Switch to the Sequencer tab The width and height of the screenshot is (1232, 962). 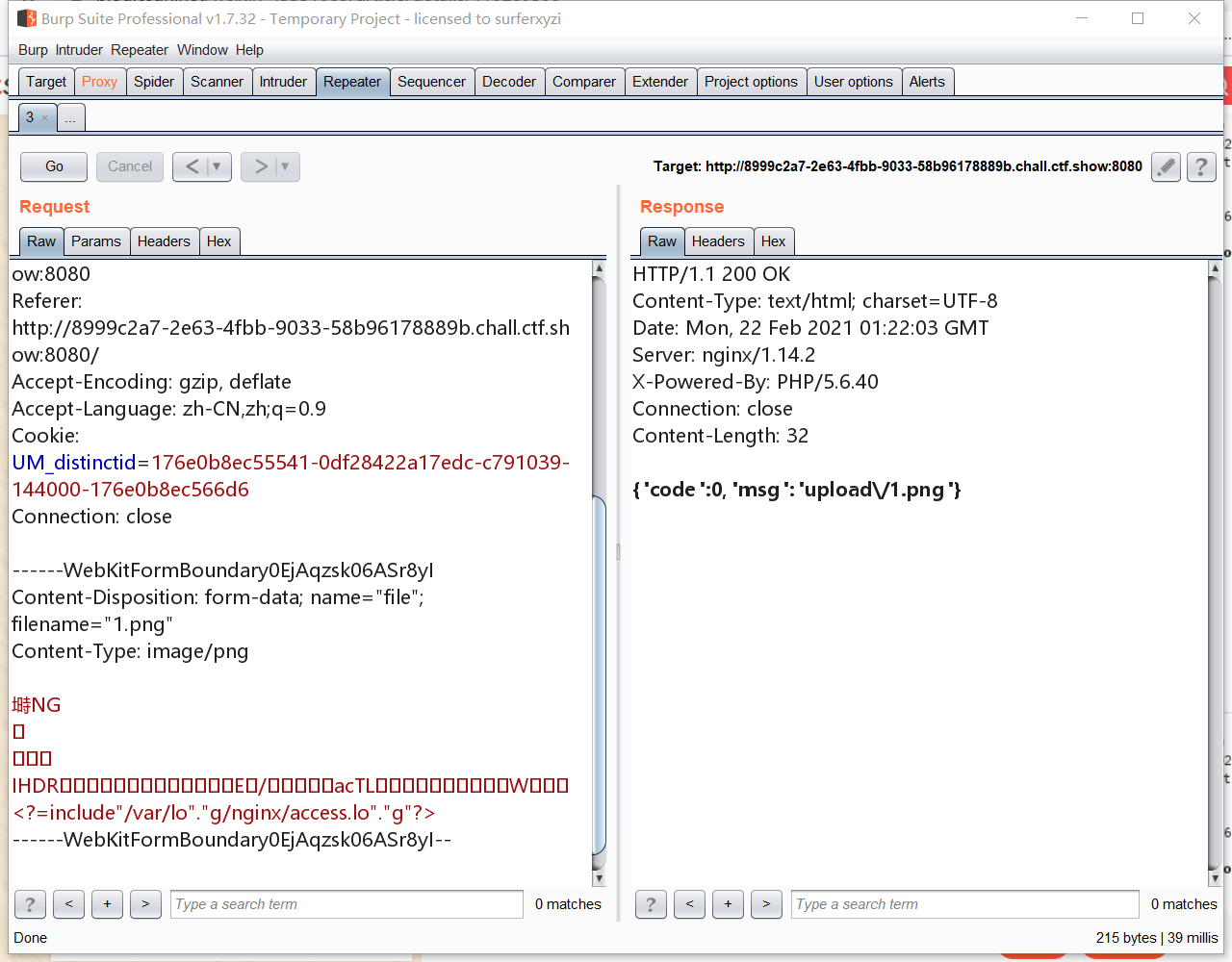pyautogui.click(x=431, y=82)
